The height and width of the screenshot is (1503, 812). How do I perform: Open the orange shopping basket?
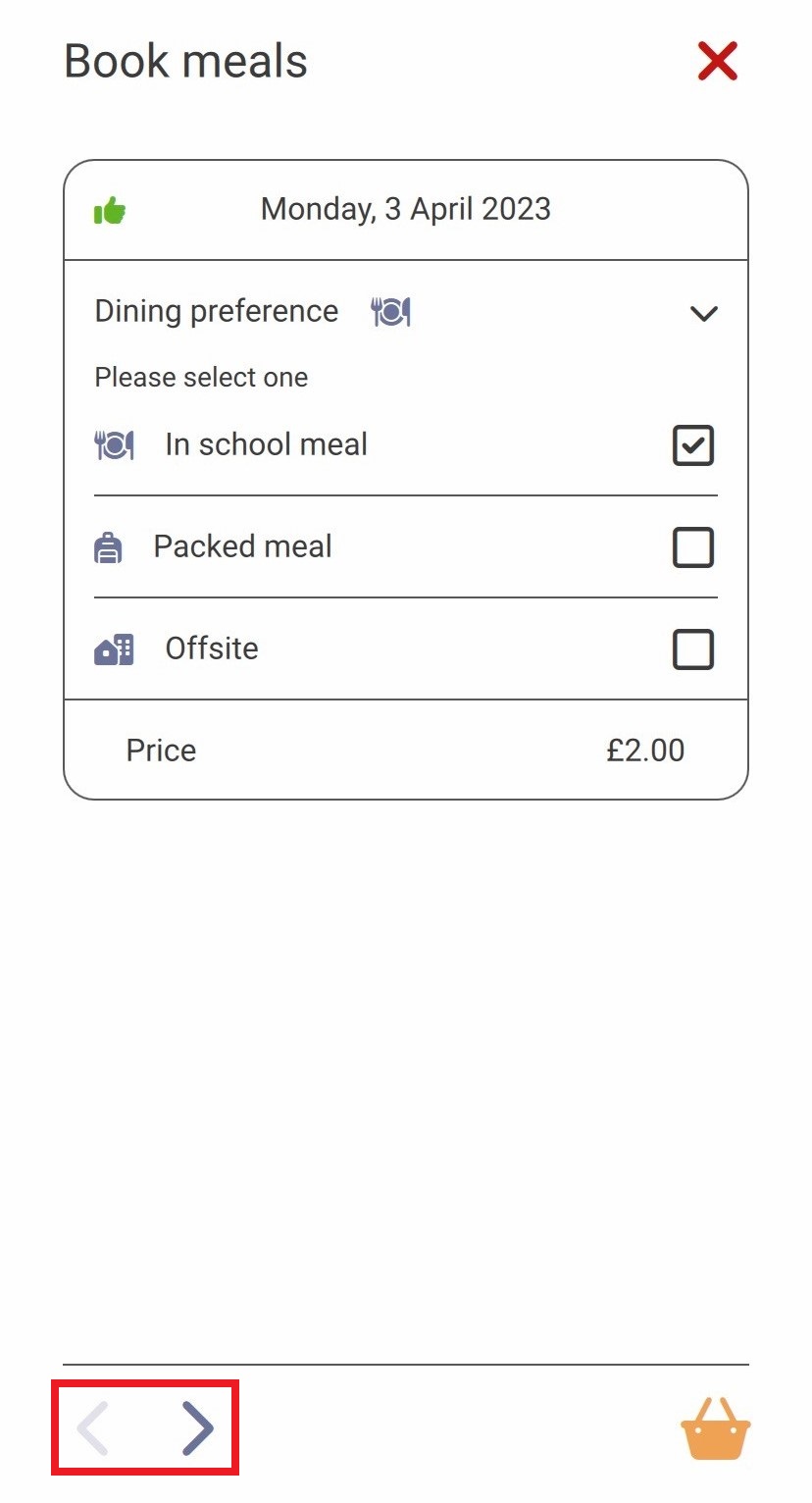(x=716, y=1428)
